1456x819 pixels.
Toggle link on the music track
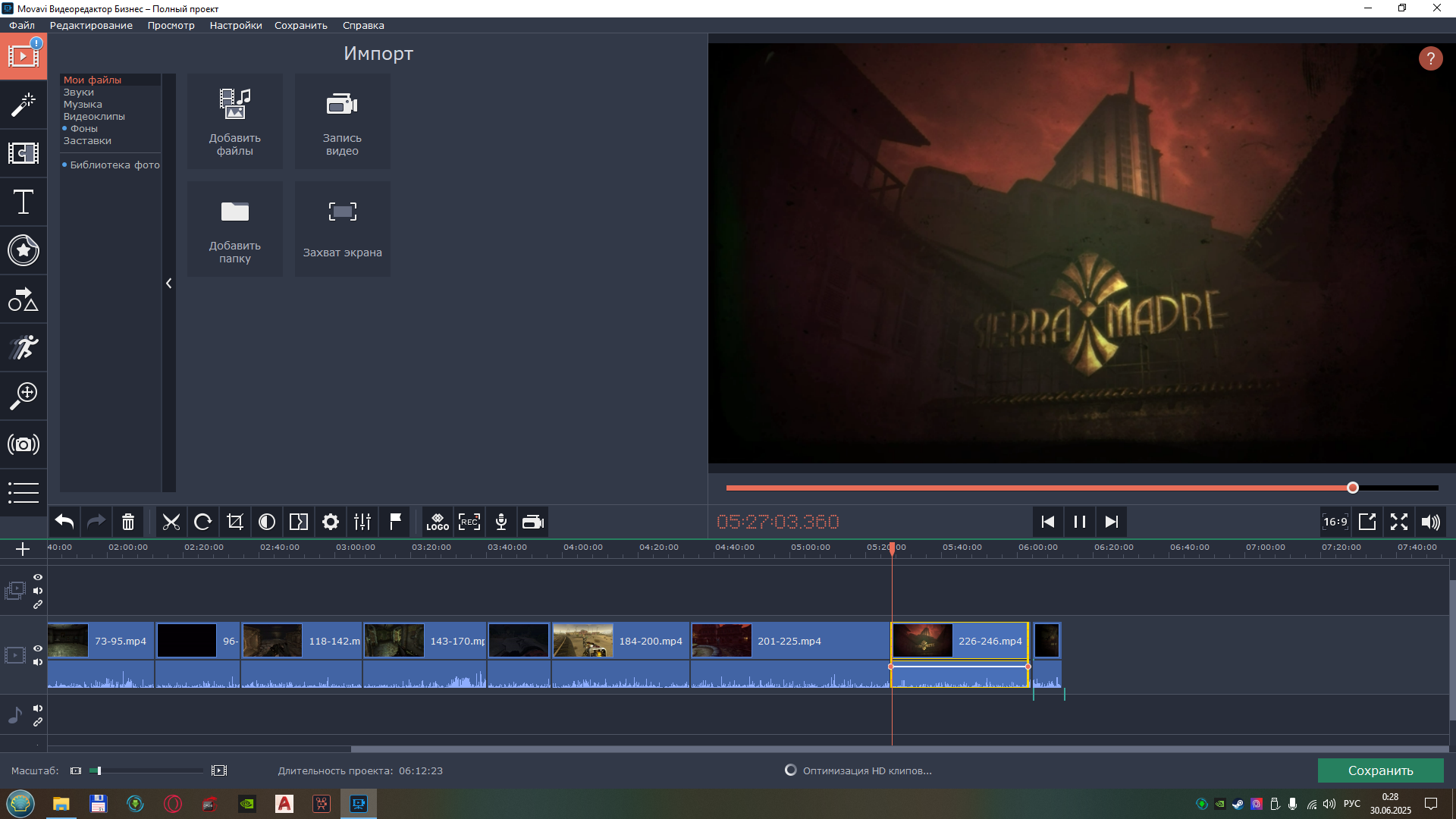click(x=38, y=722)
